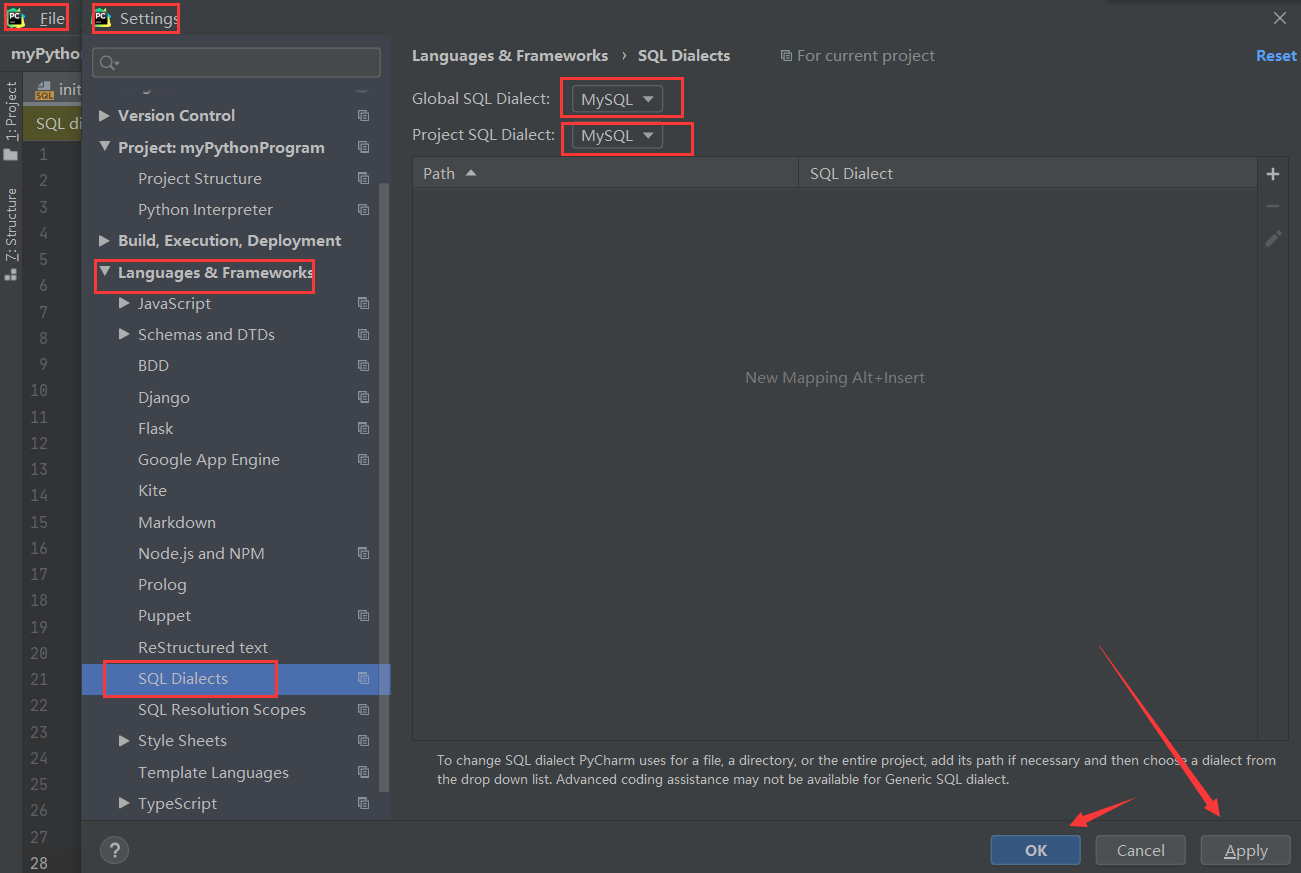Select Flask in settings tree

coord(156,428)
